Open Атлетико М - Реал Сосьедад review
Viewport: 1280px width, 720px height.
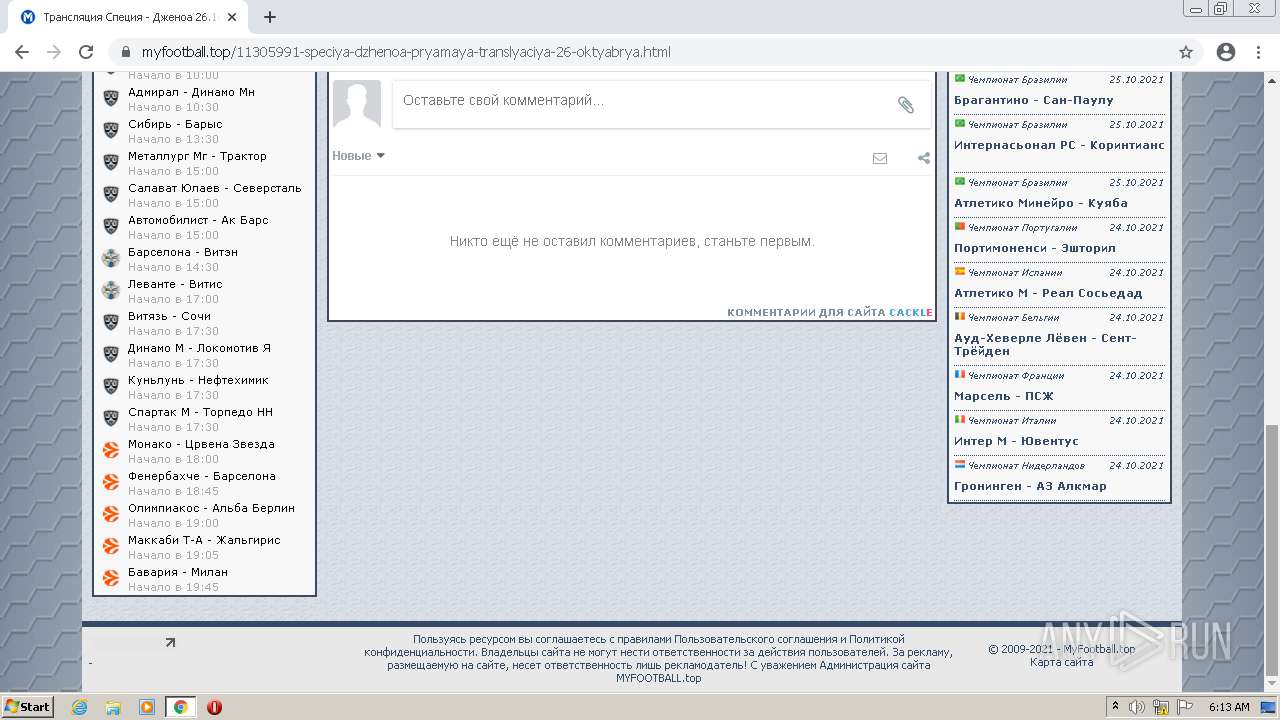pyautogui.click(x=1048, y=293)
